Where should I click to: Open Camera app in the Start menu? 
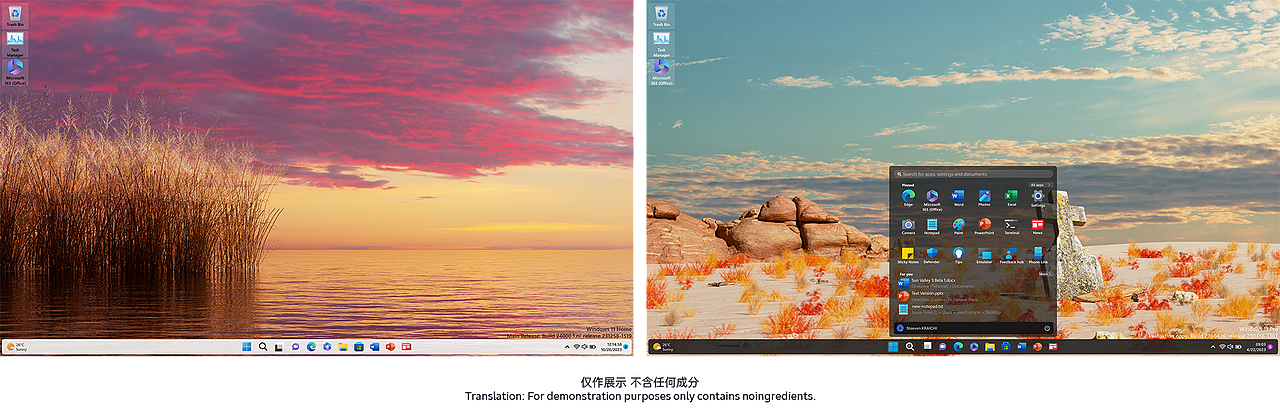(908, 227)
